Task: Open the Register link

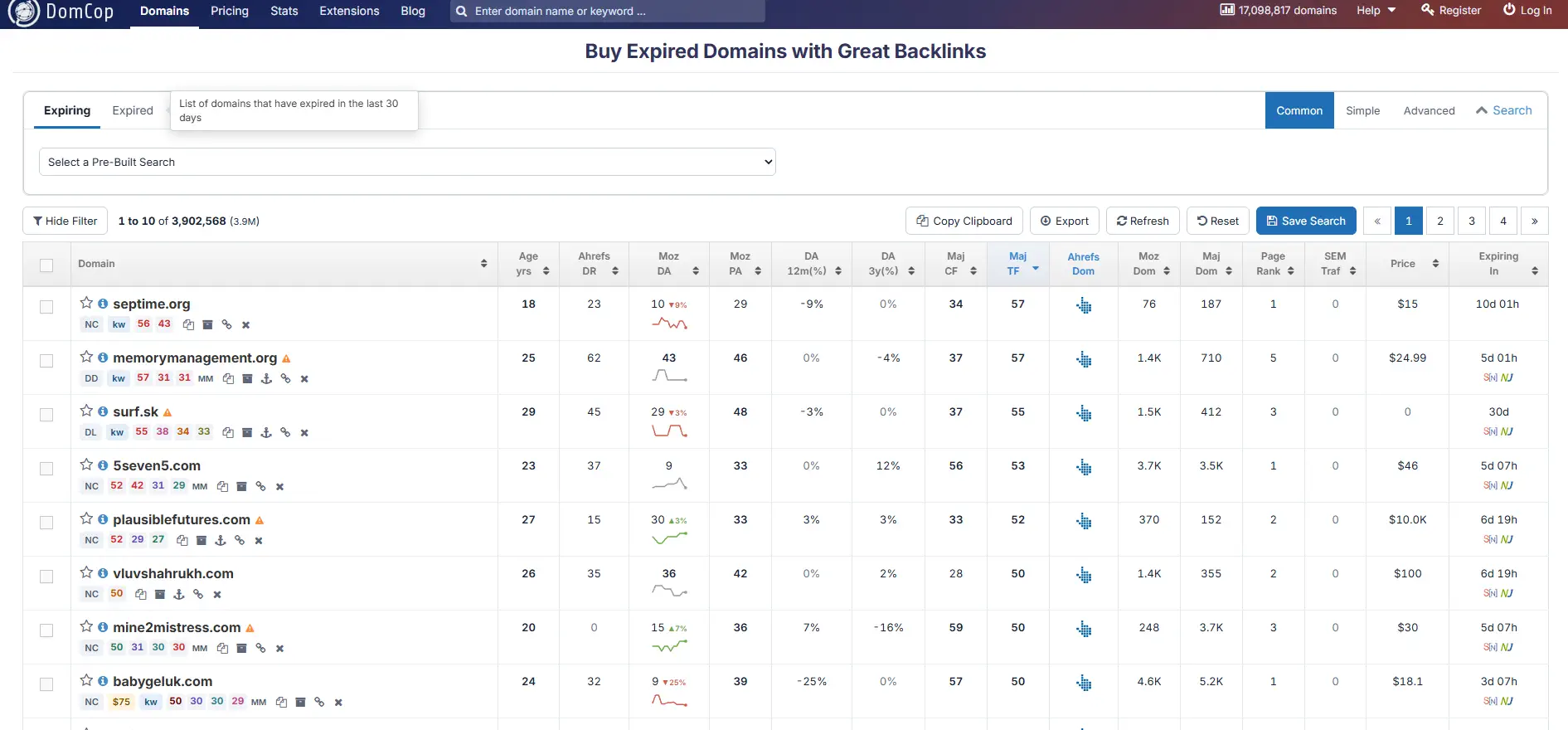Action: click(x=1451, y=10)
